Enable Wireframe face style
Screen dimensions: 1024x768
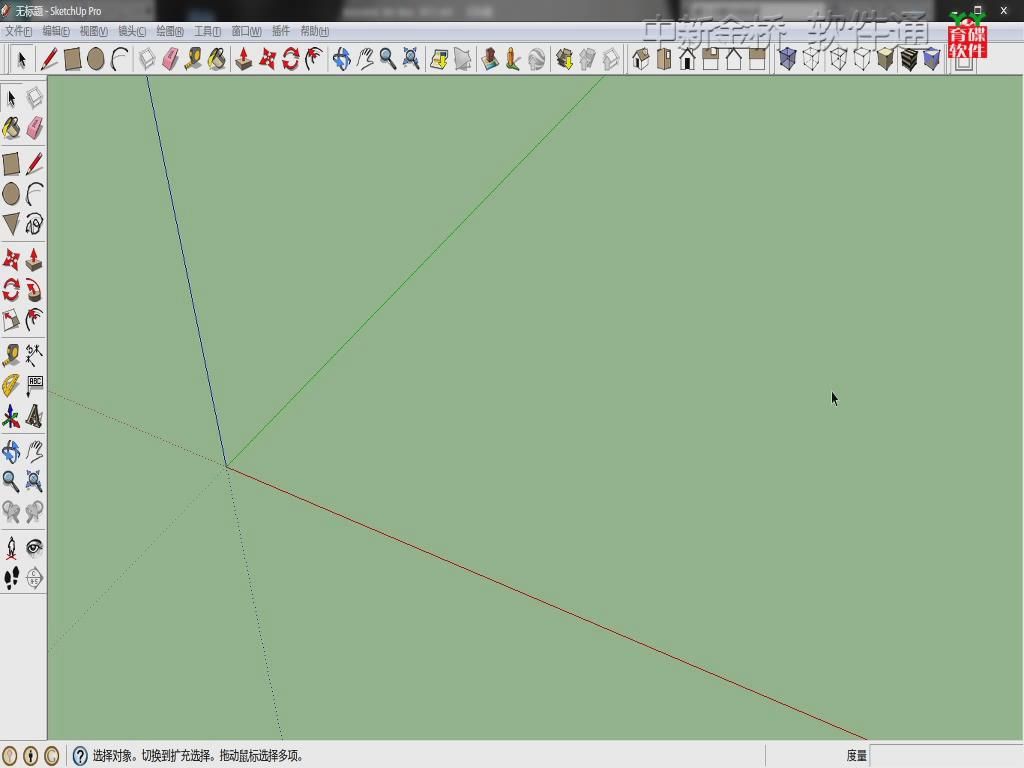tap(839, 59)
